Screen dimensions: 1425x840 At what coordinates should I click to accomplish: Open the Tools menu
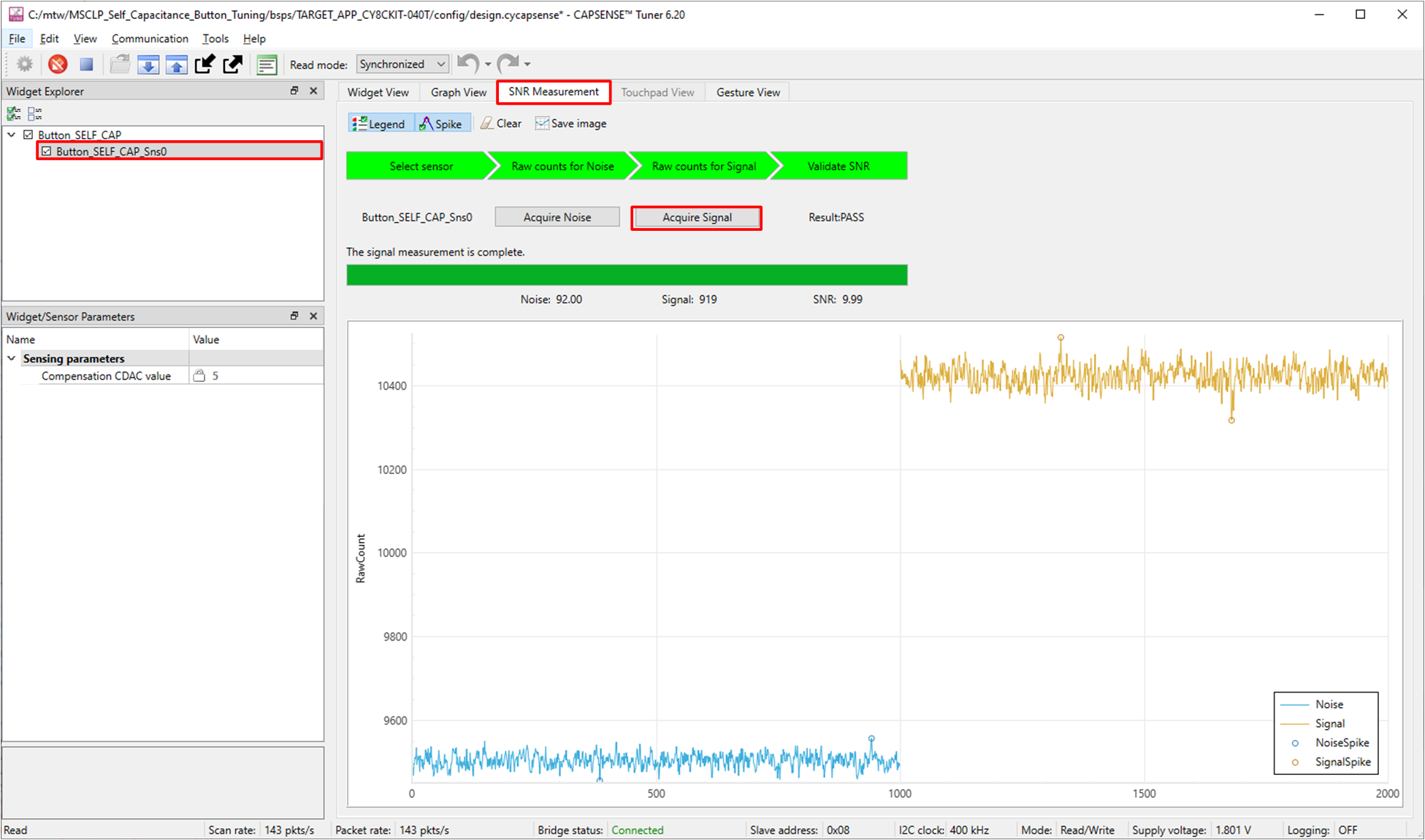(215, 39)
